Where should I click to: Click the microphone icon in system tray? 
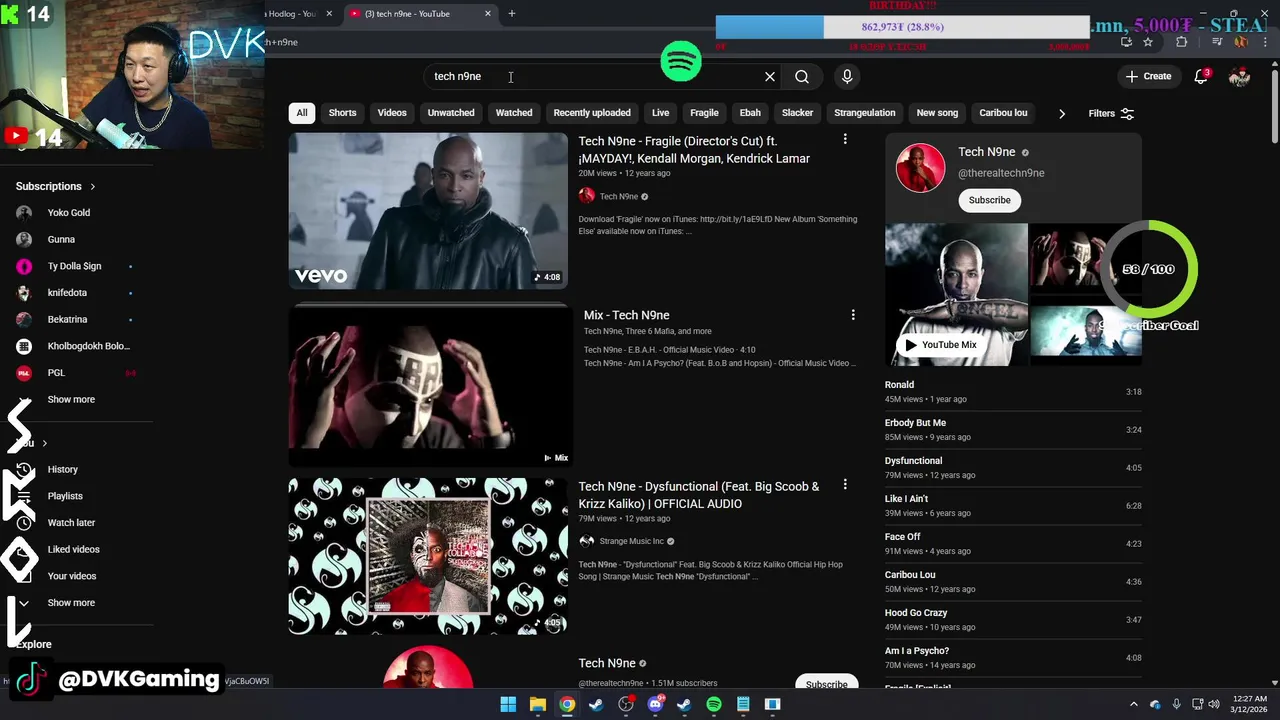tap(1176, 704)
